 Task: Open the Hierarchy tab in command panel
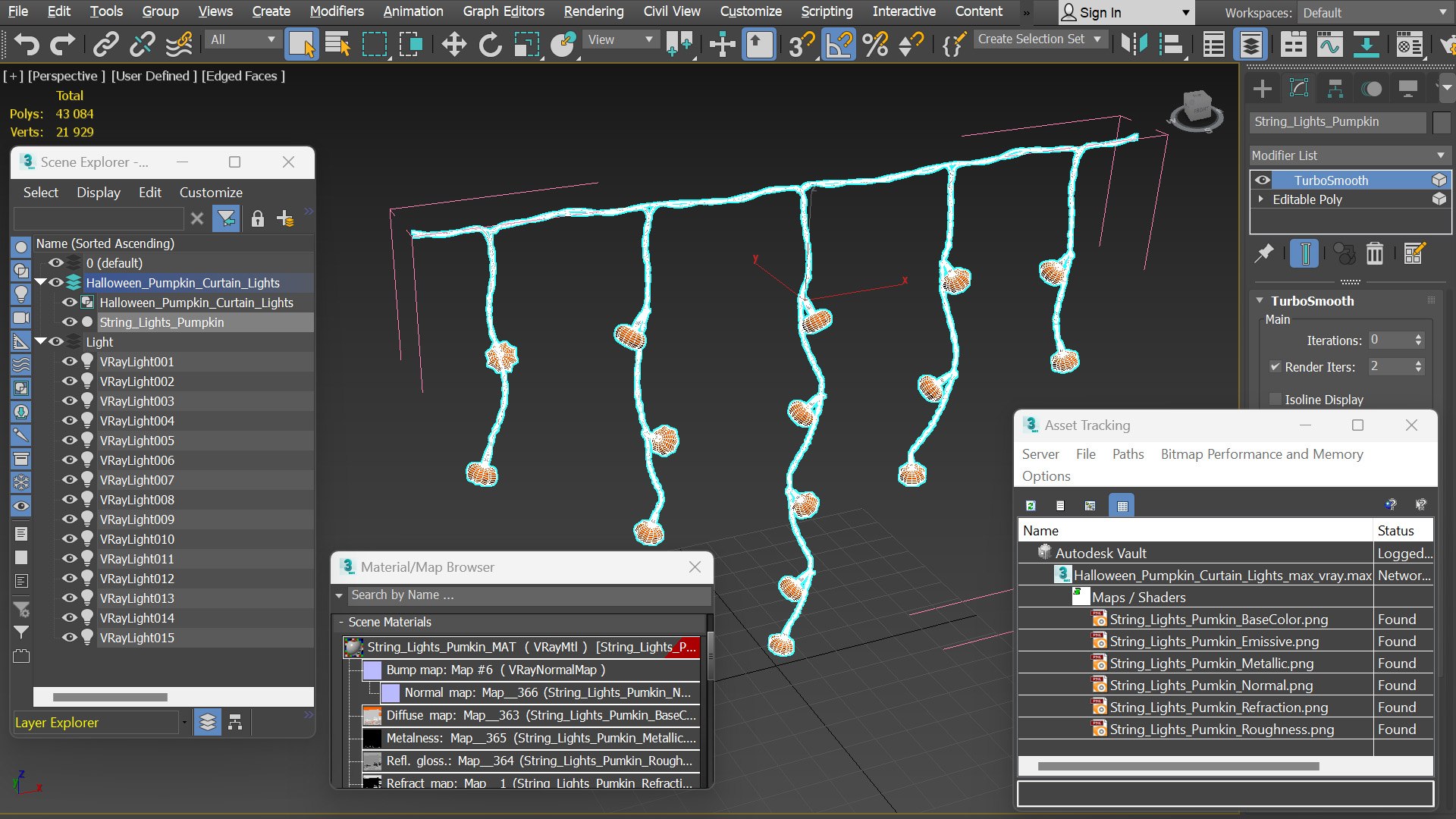point(1335,89)
